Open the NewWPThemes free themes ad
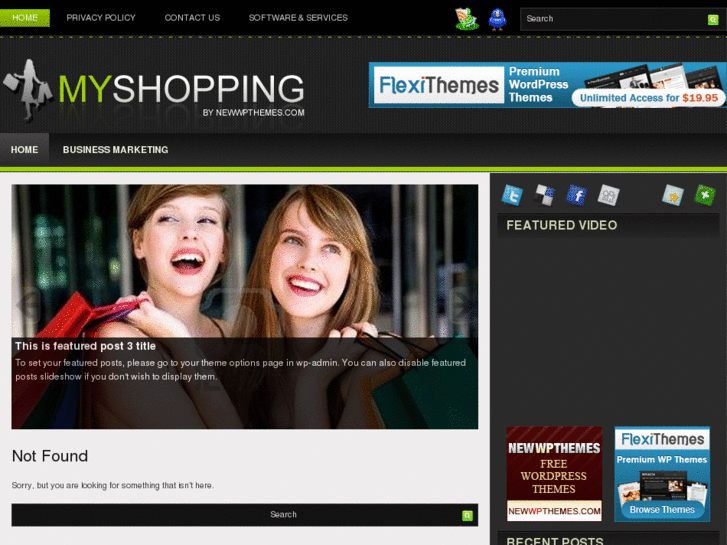The image size is (727, 545). click(554, 474)
